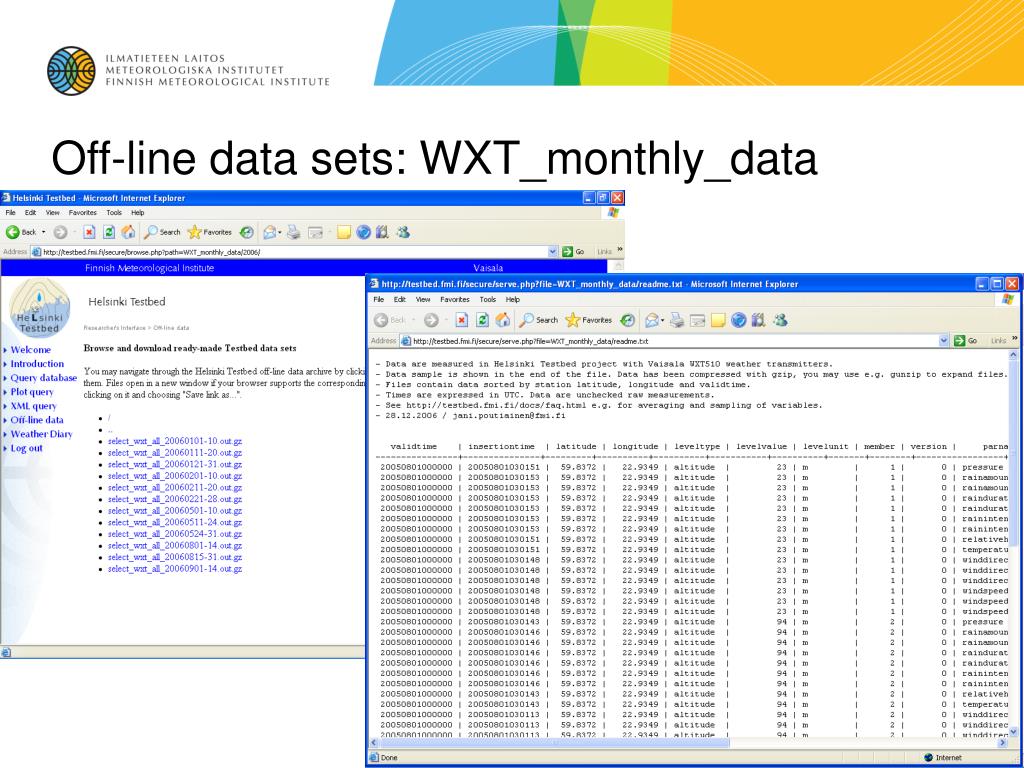This screenshot has height=768, width=1024.
Task: Click the yellow note icon in readme.txt toolbar
Action: coord(718,320)
